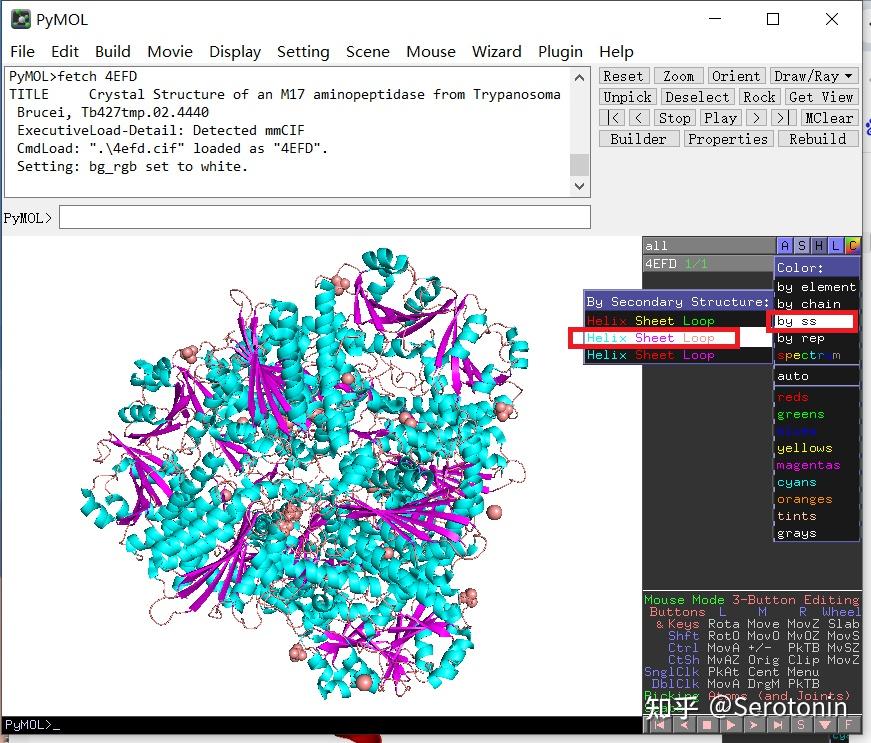Choose color 'by chain' submenu
The image size is (871, 743).
coord(817,304)
